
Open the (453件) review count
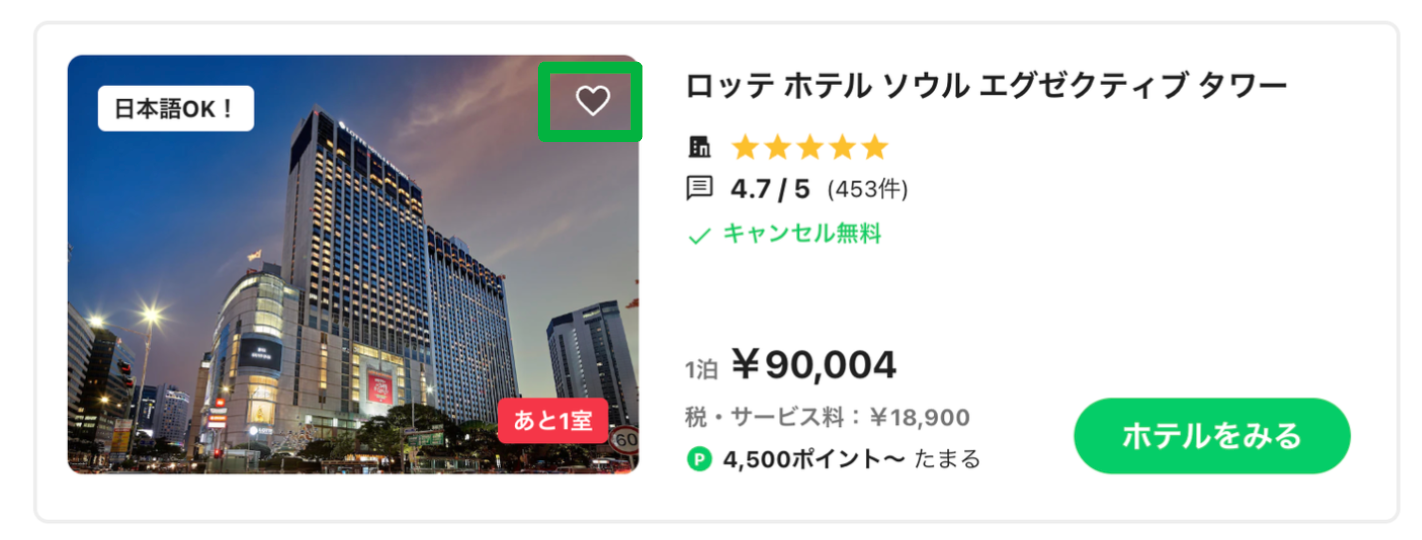click(867, 189)
